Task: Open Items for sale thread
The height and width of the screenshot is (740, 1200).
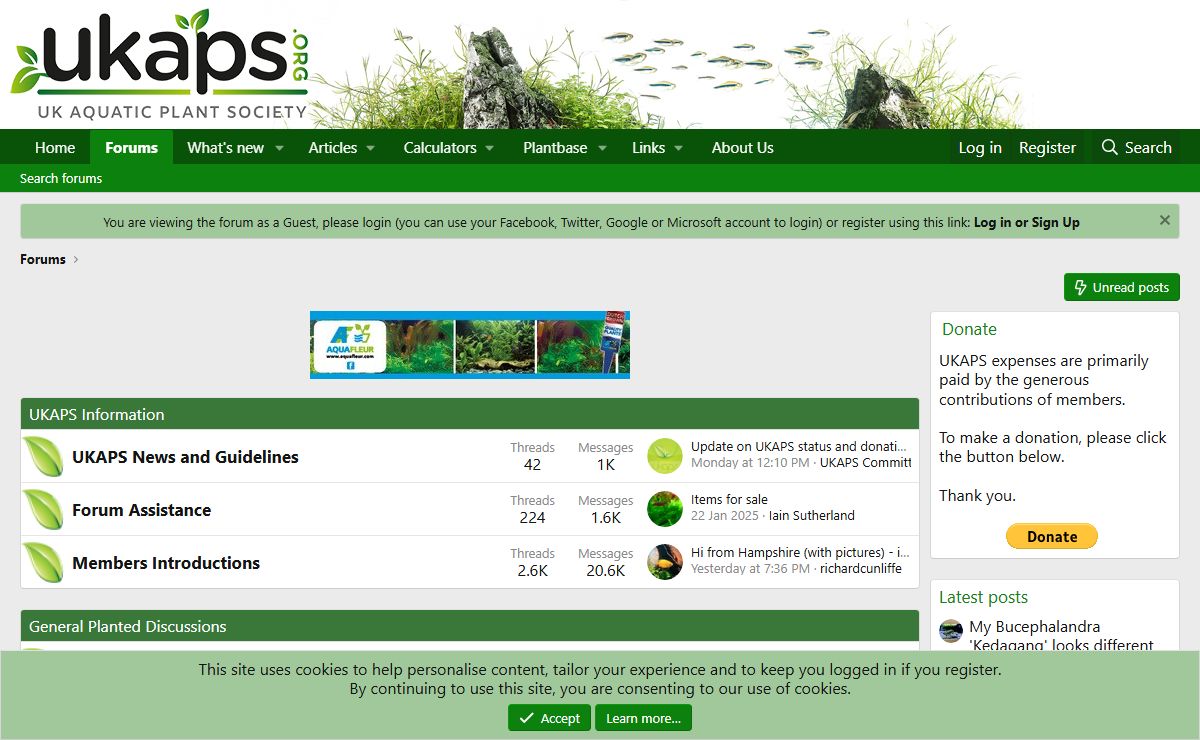Action: pyautogui.click(x=729, y=500)
